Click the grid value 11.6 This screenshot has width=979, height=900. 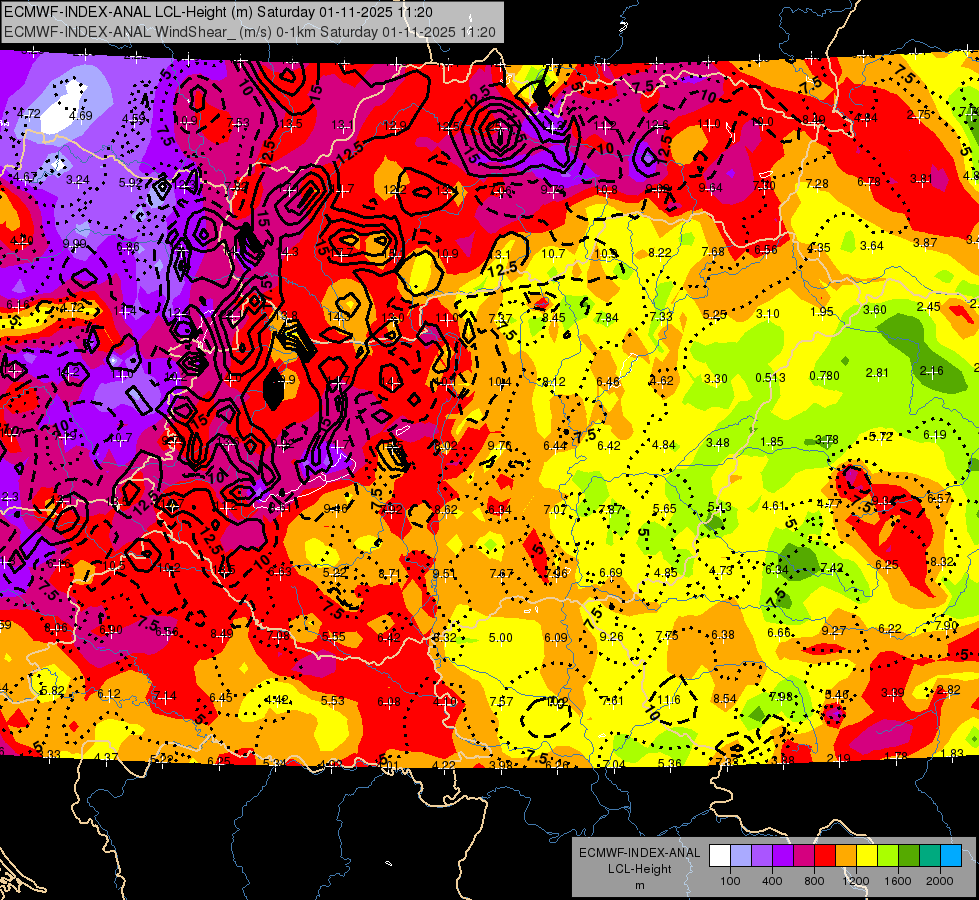(668, 700)
